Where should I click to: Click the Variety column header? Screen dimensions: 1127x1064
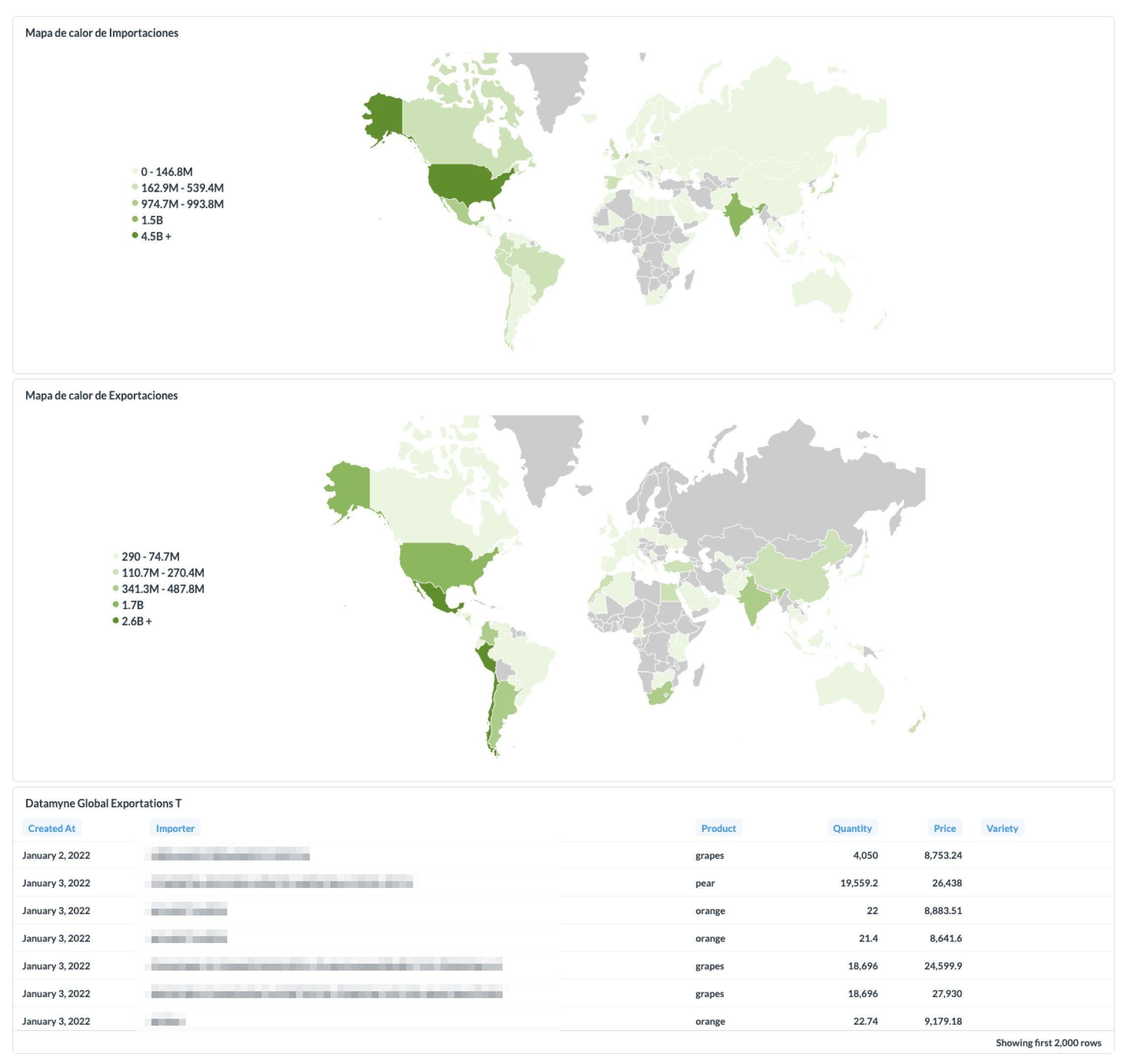[1002, 828]
